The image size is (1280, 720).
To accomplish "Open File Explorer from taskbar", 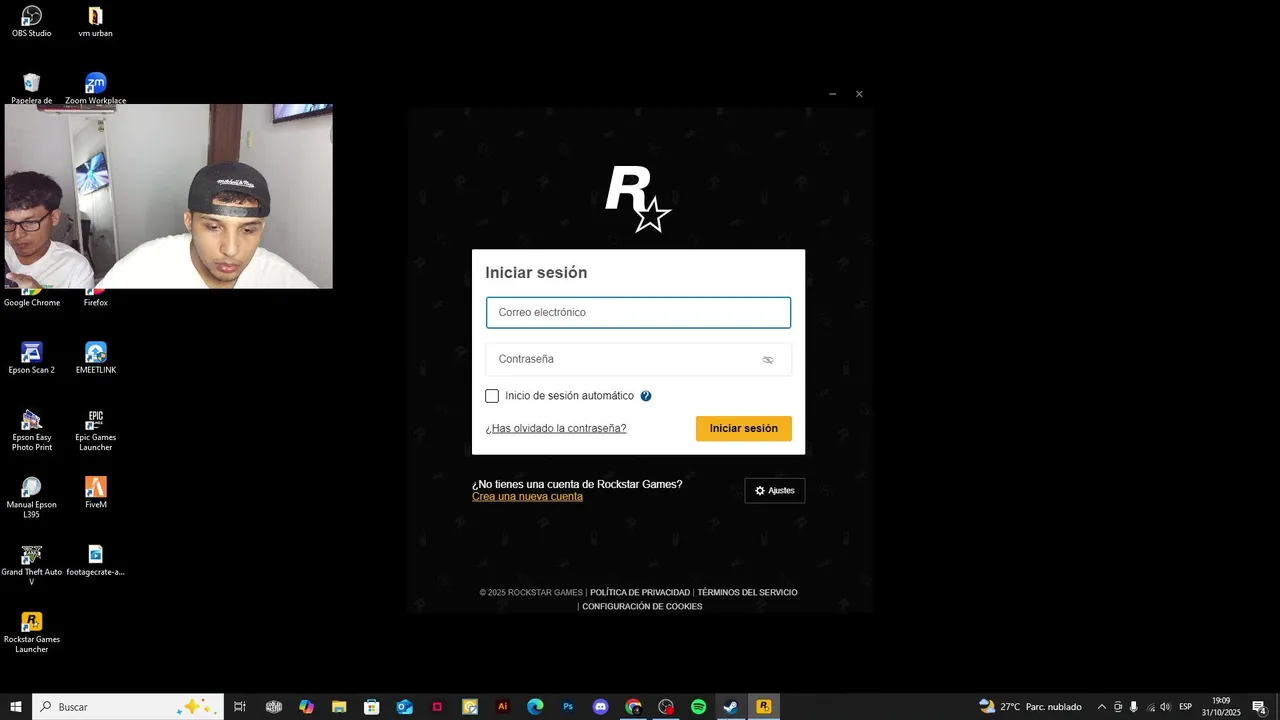I will 339,707.
